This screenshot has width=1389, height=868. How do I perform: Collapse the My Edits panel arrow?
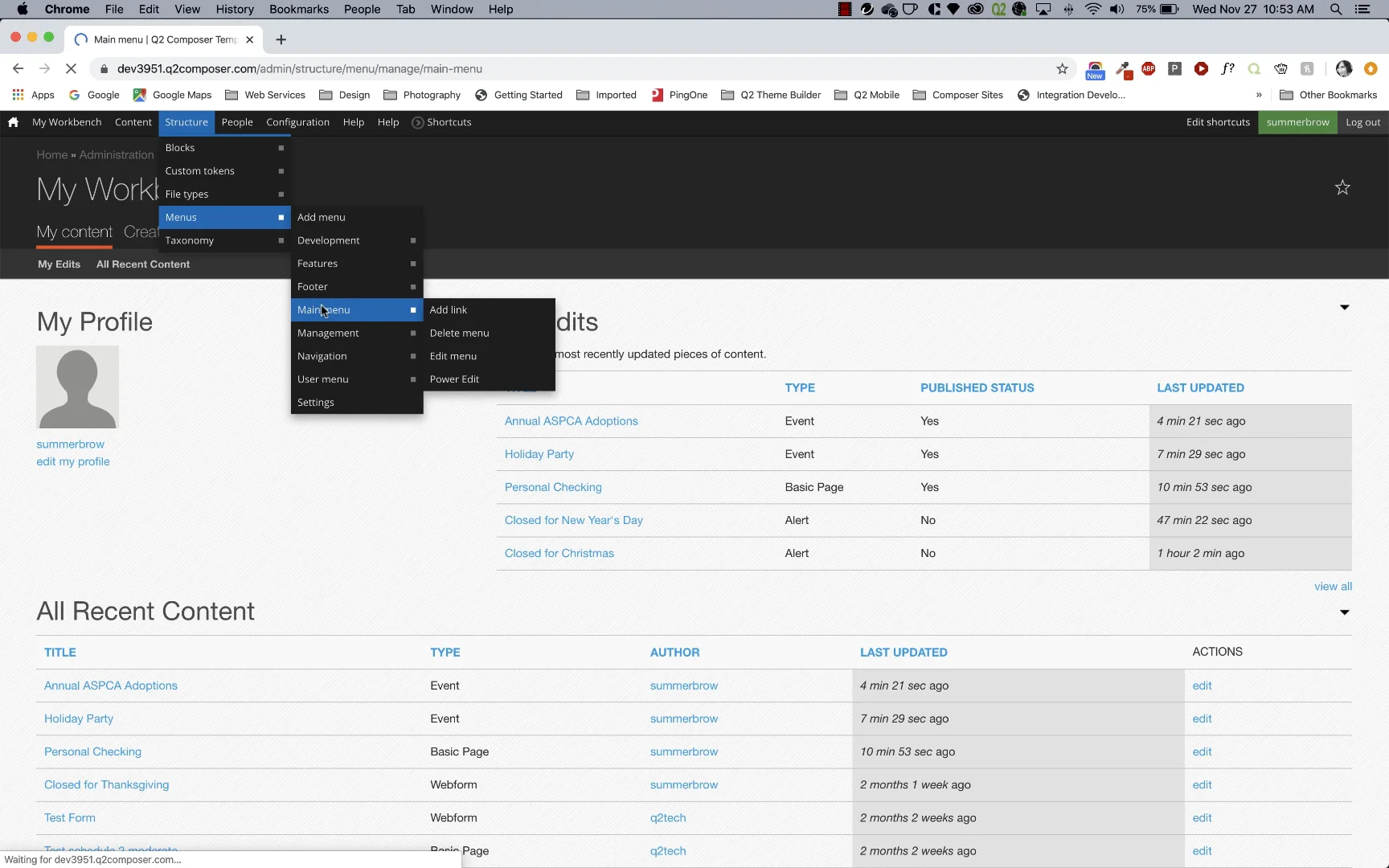(1344, 307)
